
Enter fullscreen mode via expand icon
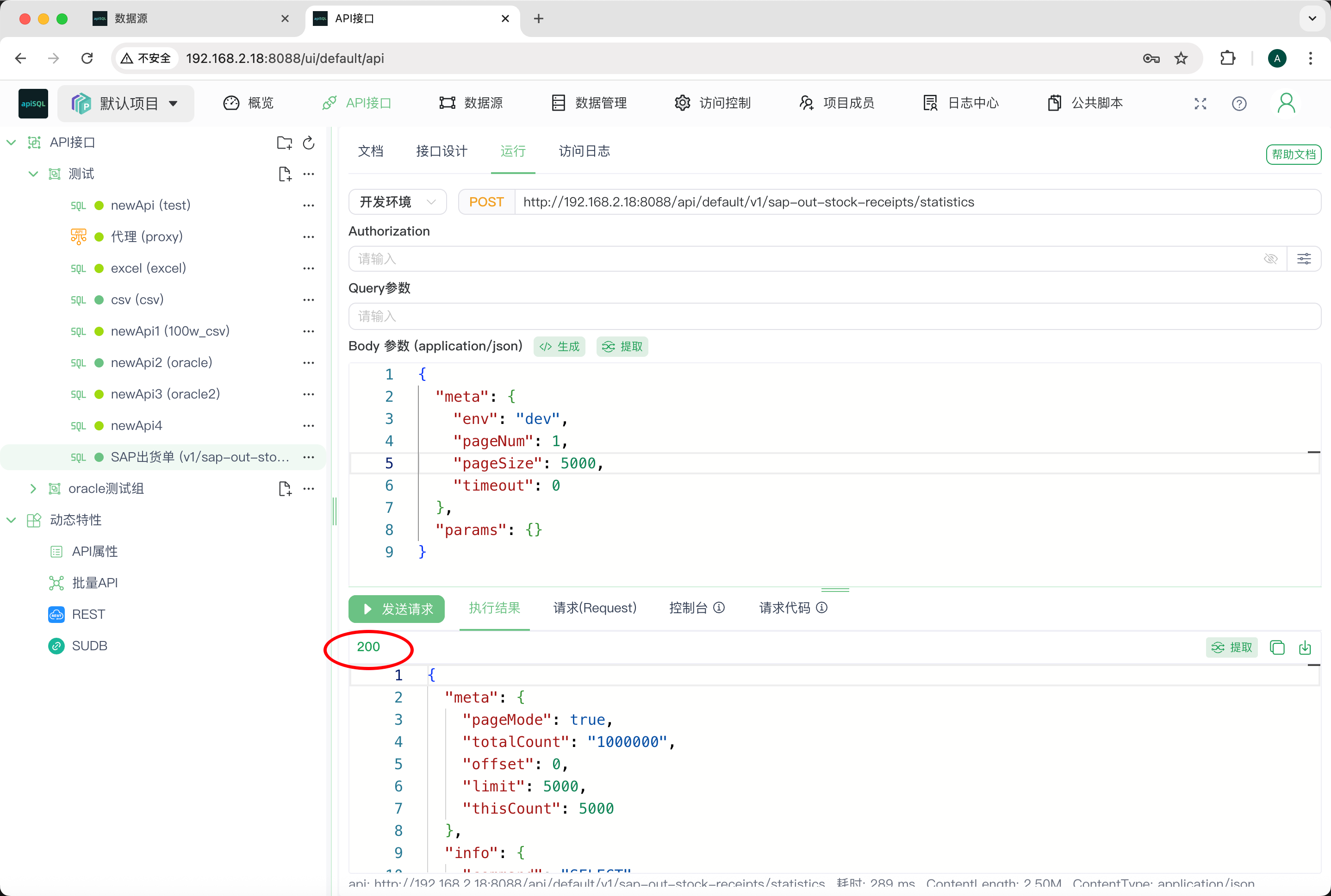pos(1200,103)
